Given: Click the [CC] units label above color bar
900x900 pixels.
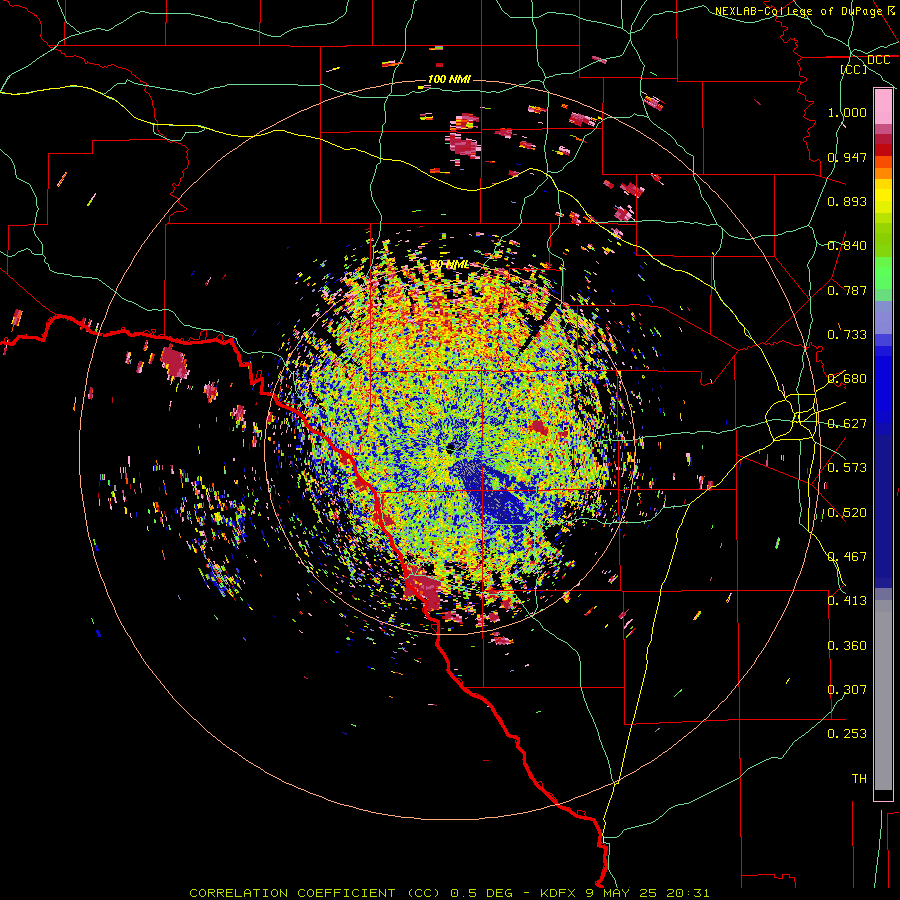Looking at the screenshot, I should [854, 69].
